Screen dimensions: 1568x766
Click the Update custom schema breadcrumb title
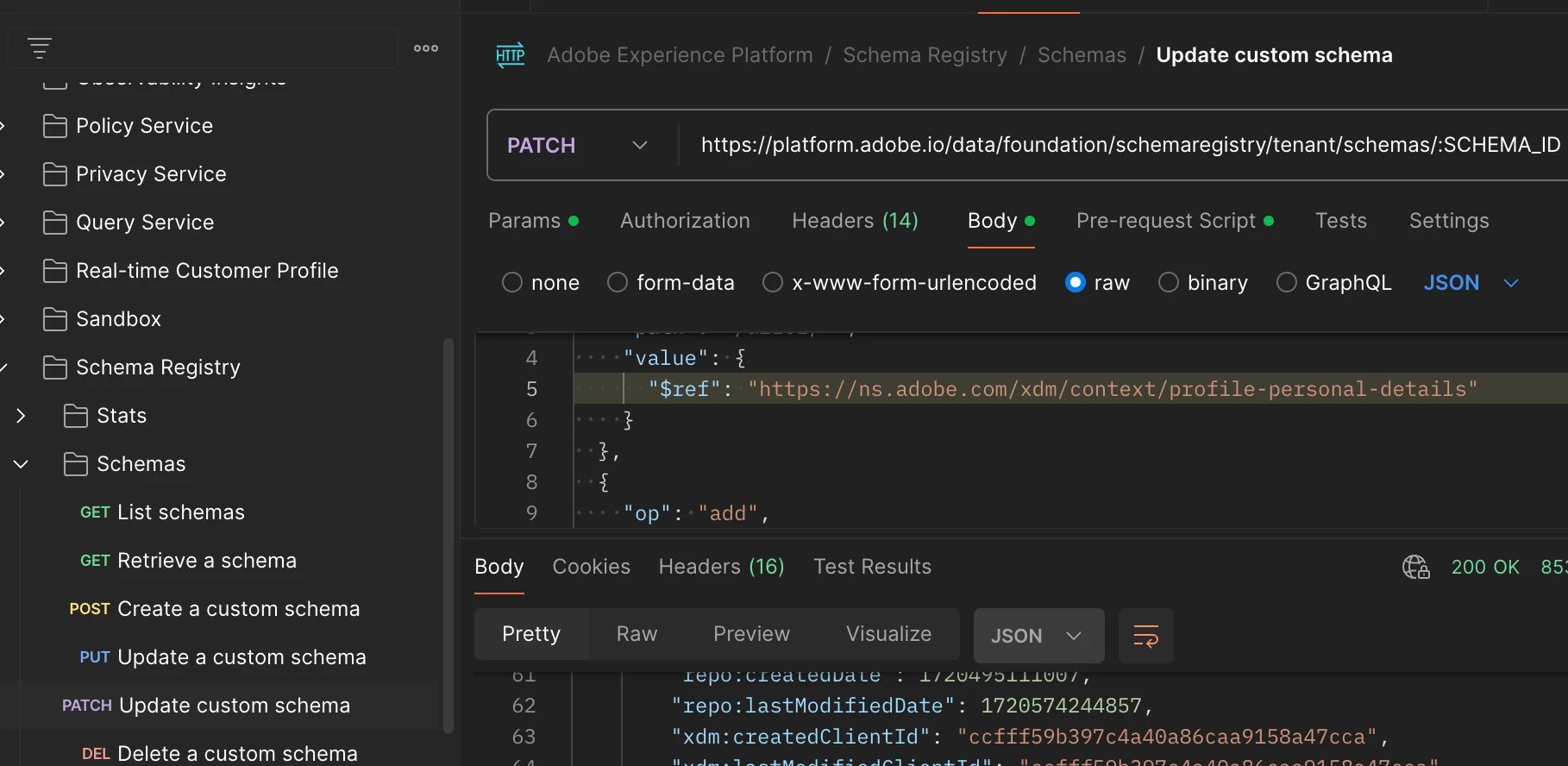1274,55
